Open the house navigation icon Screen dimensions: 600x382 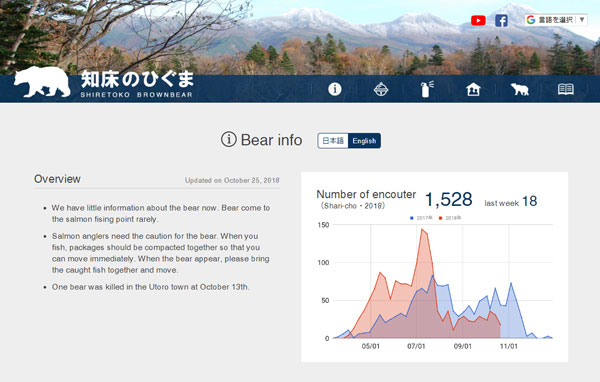tap(473, 89)
